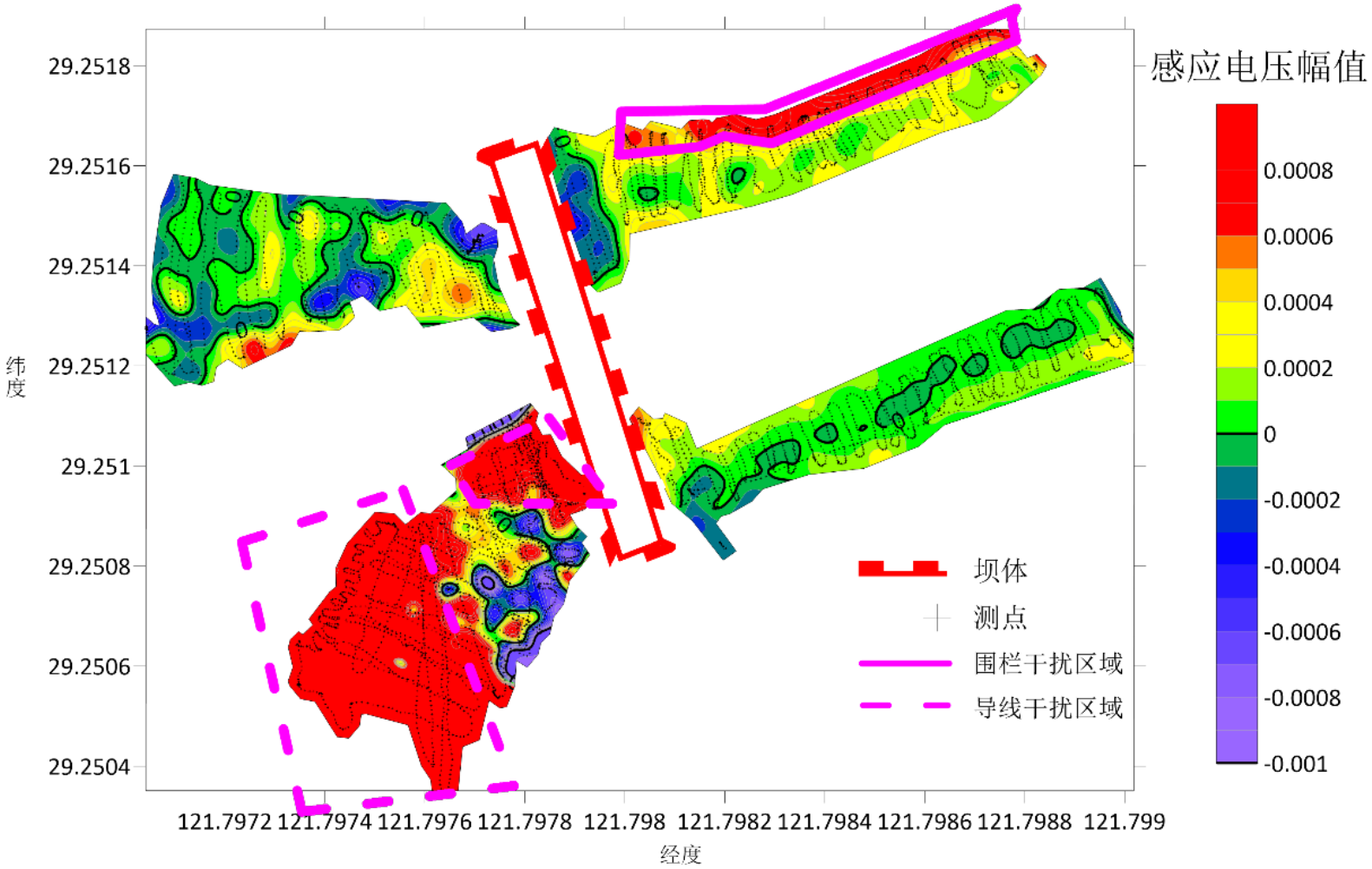Click the cross-shaped 测点 legend symbol
Screen dimensions: 1372x869
click(936, 617)
